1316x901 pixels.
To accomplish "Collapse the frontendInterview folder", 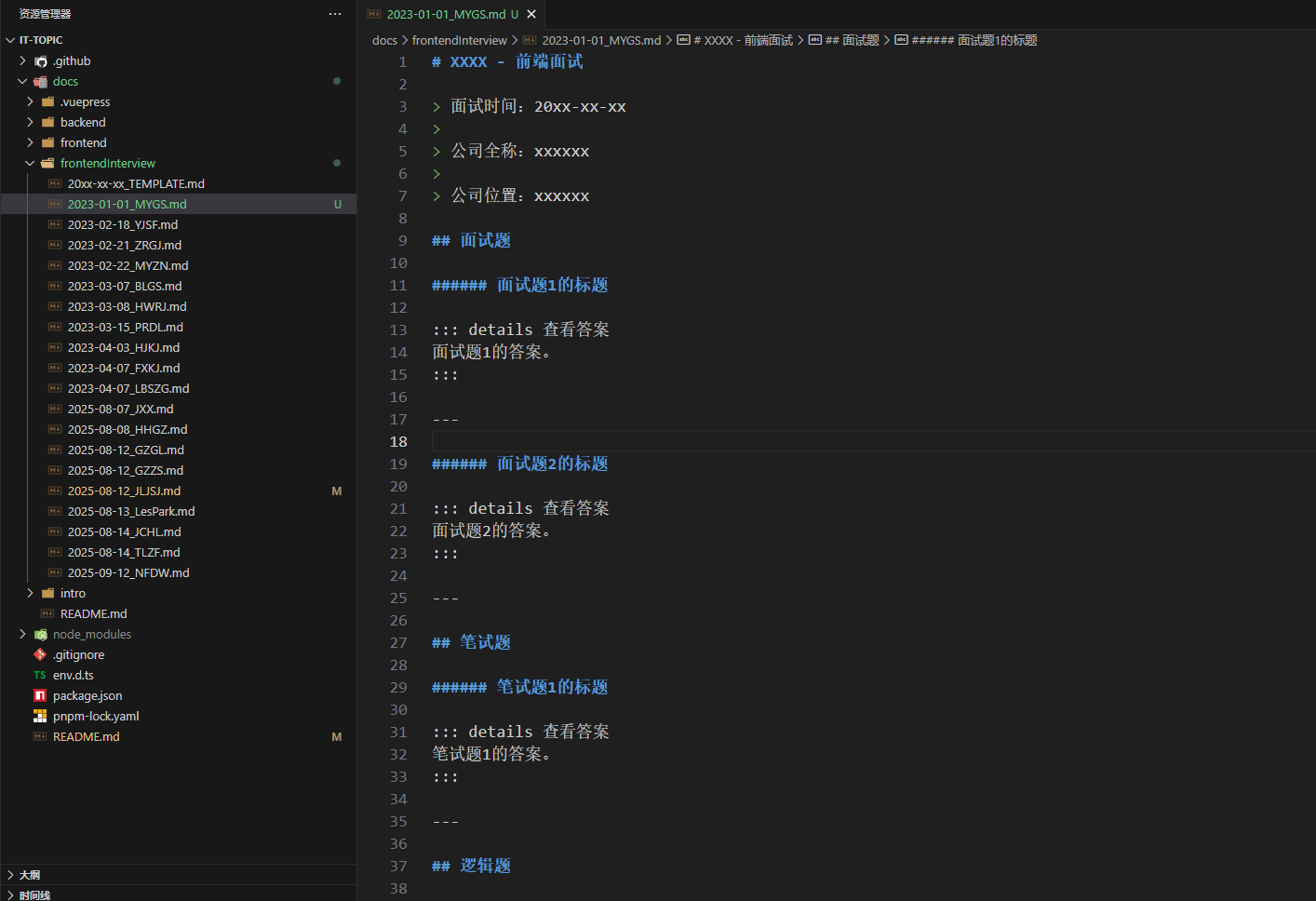I will (x=30, y=163).
